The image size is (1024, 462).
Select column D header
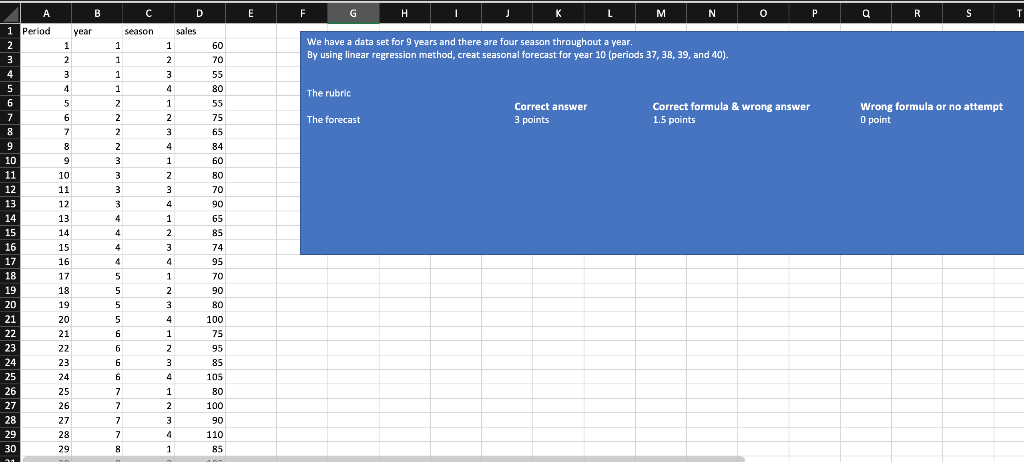pos(199,13)
